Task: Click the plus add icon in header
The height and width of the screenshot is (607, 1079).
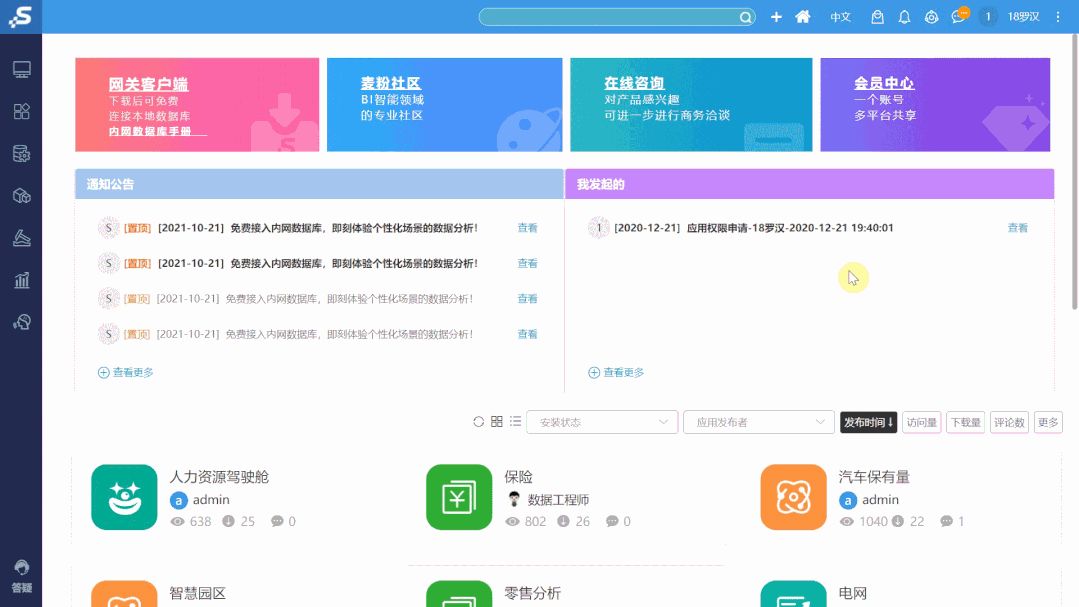Action: [x=776, y=17]
